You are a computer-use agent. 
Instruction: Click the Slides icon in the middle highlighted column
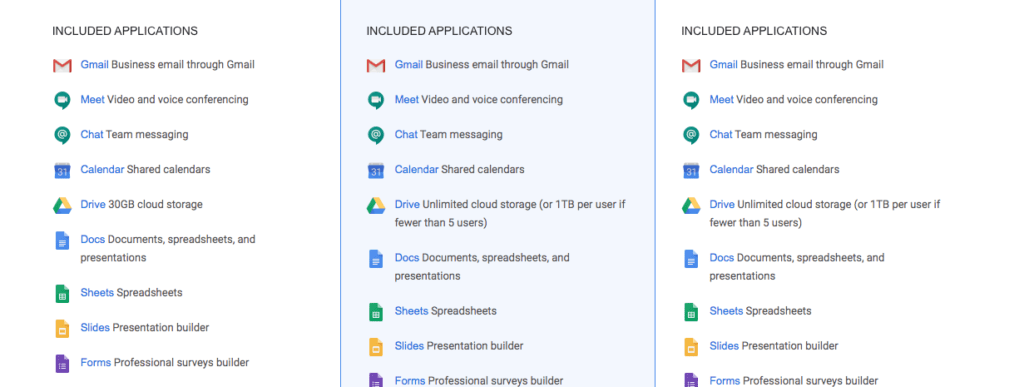tap(376, 347)
